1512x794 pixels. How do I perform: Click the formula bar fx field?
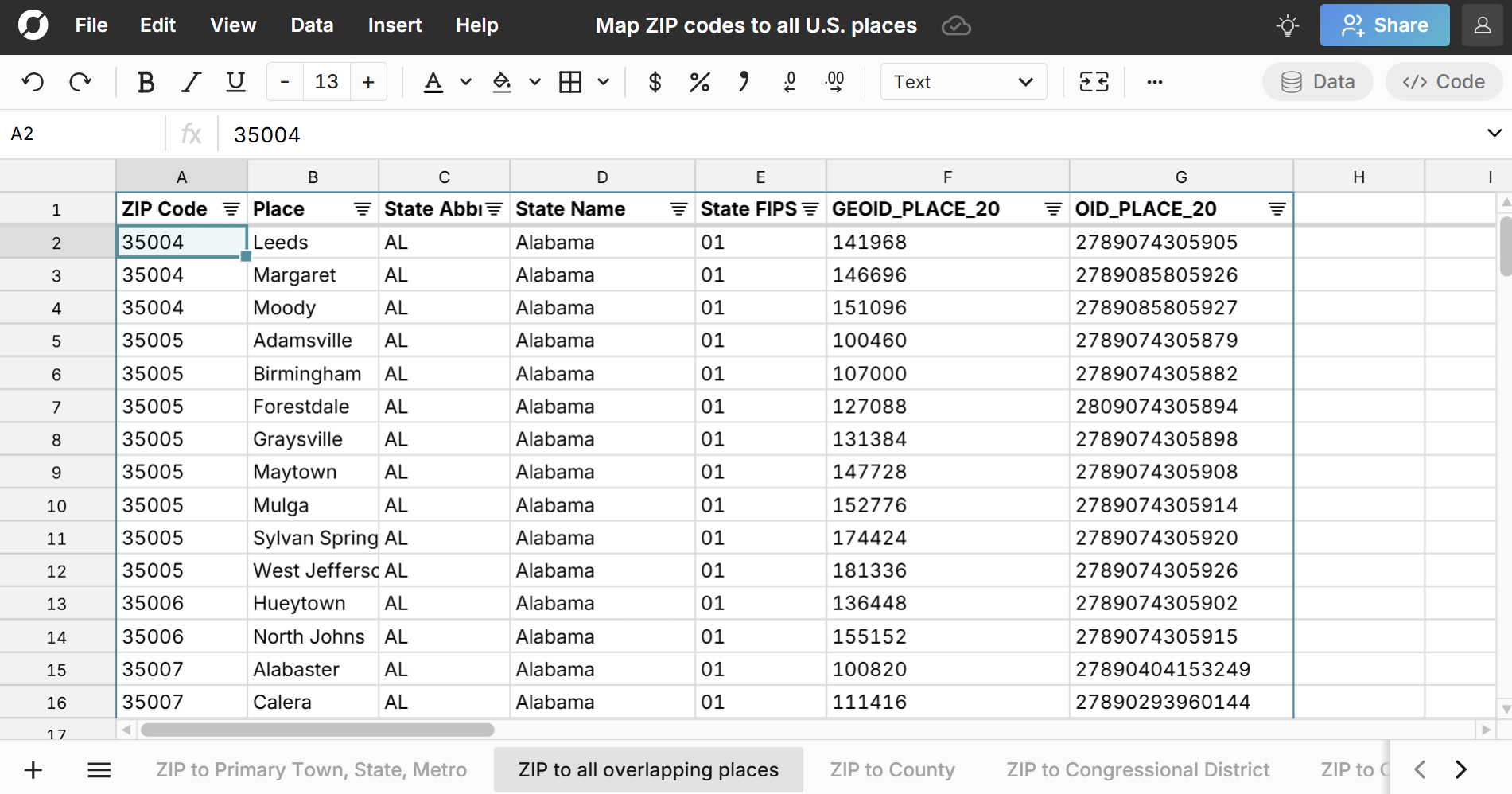(191, 134)
